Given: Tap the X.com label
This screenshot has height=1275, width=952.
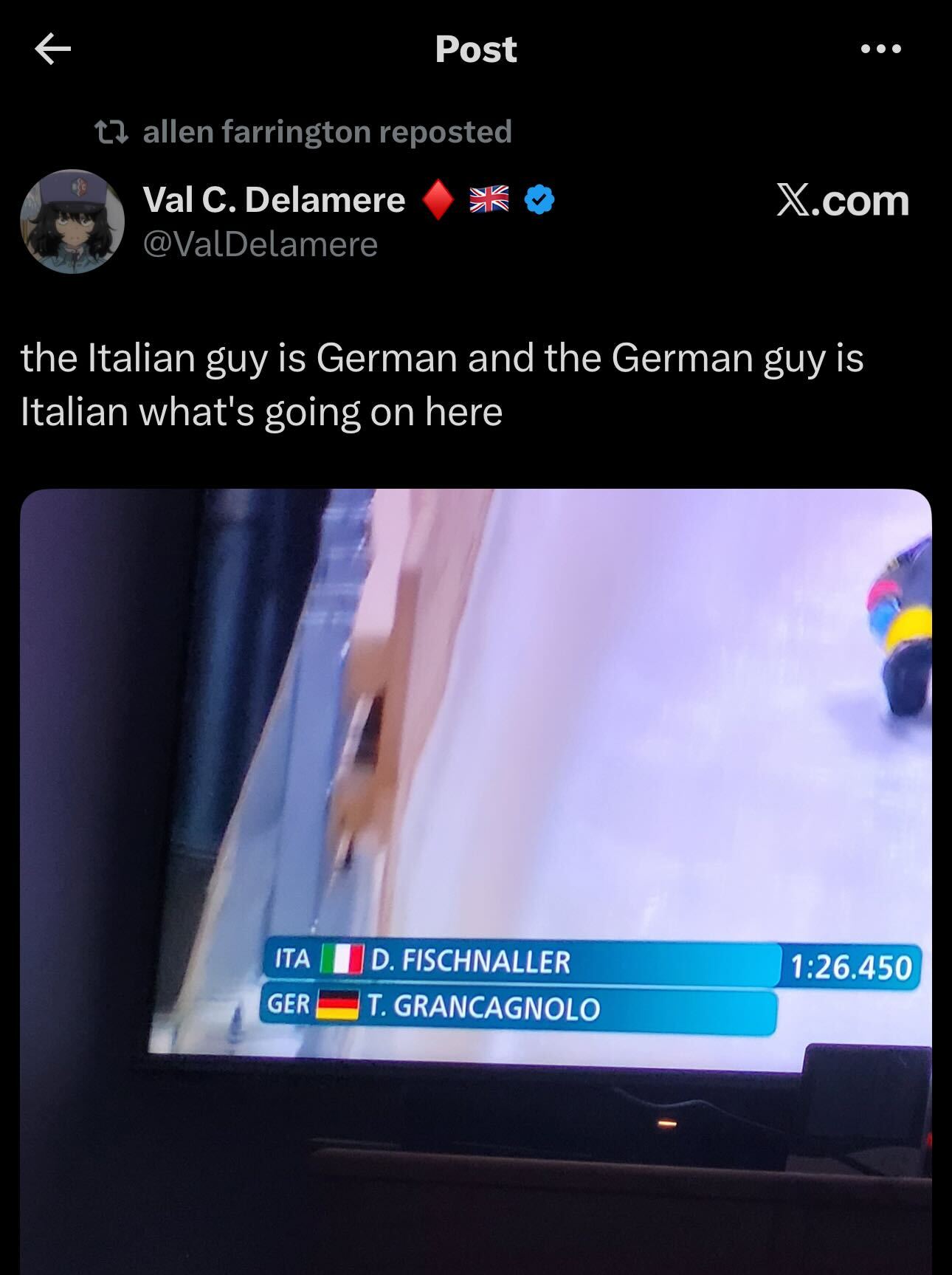Looking at the screenshot, I should [842, 200].
